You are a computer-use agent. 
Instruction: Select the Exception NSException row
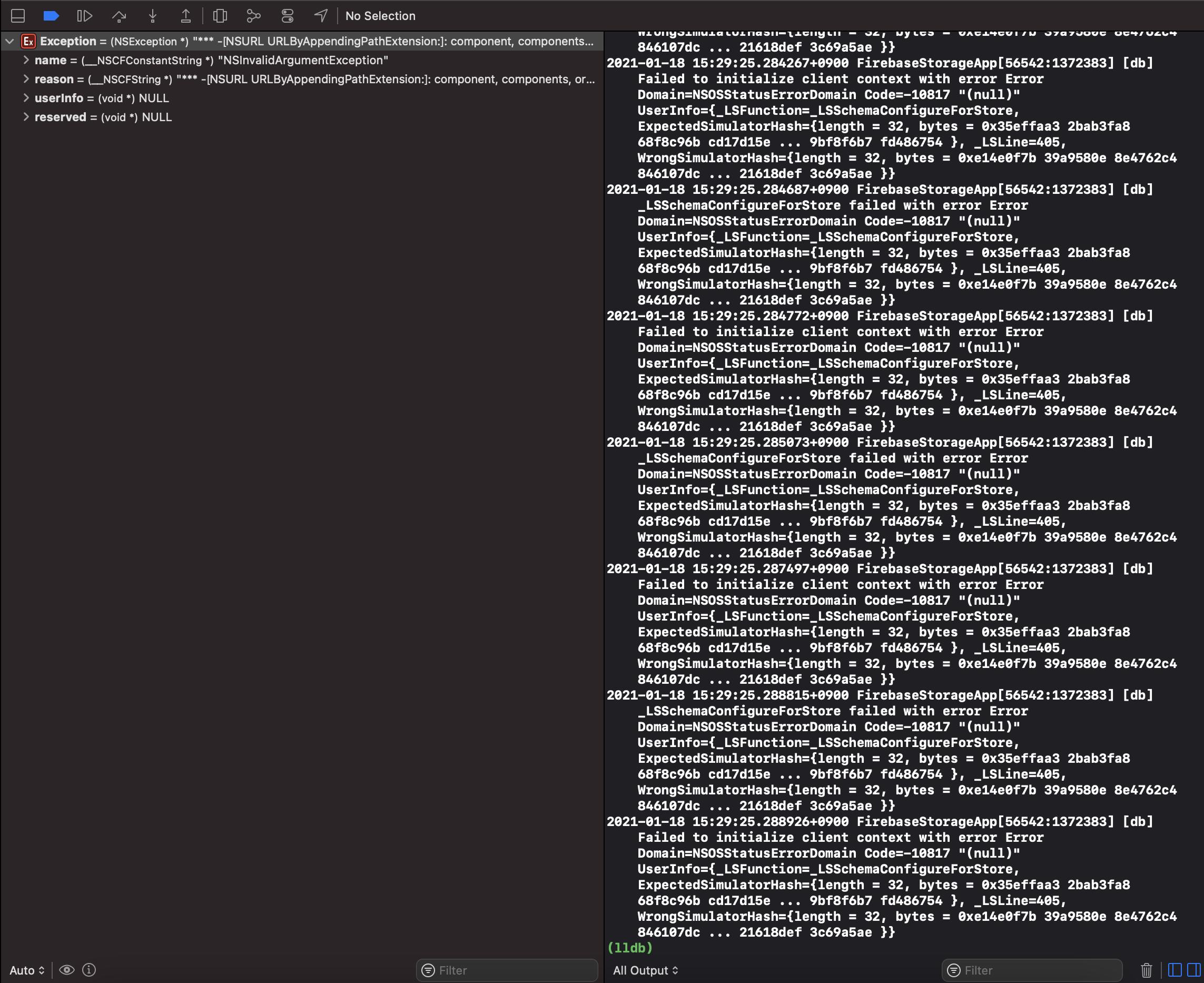pyautogui.click(x=302, y=41)
